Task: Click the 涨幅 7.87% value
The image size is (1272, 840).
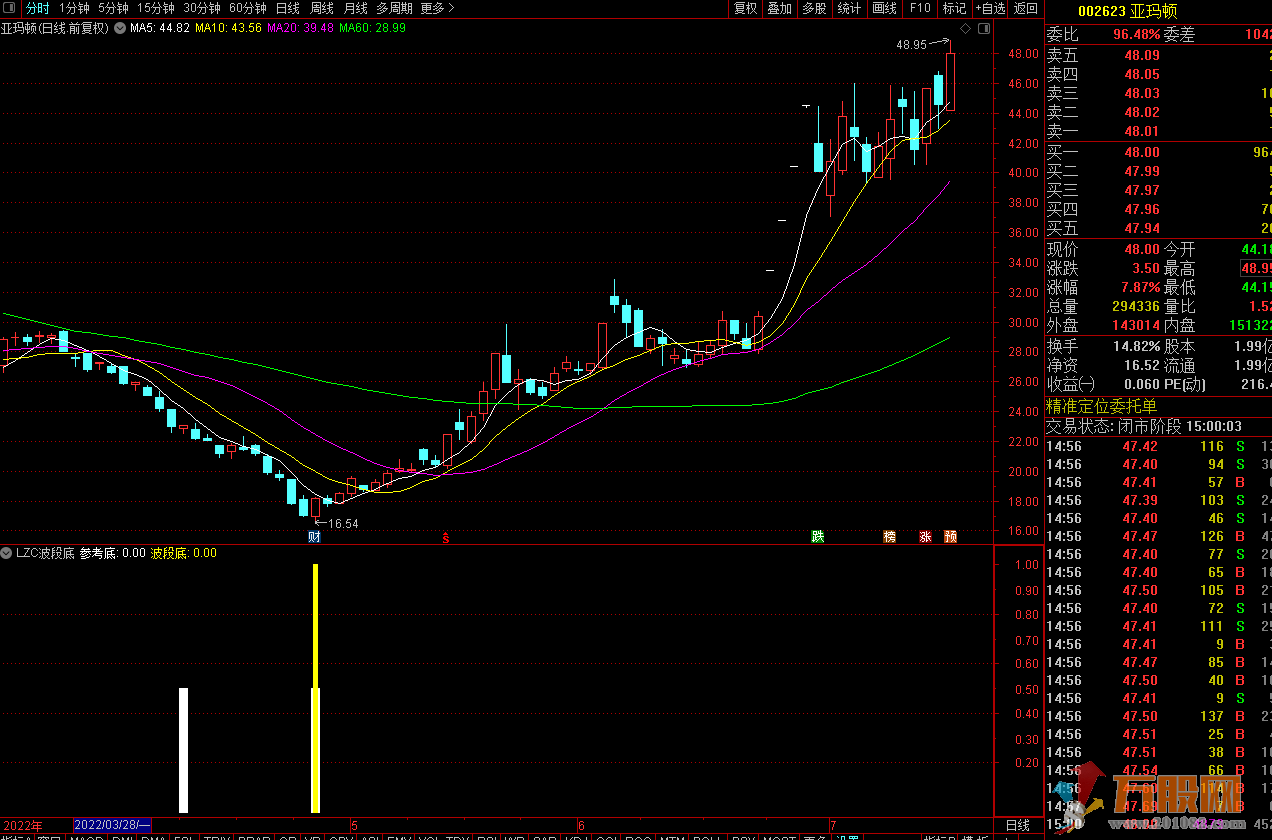Action: point(1139,288)
